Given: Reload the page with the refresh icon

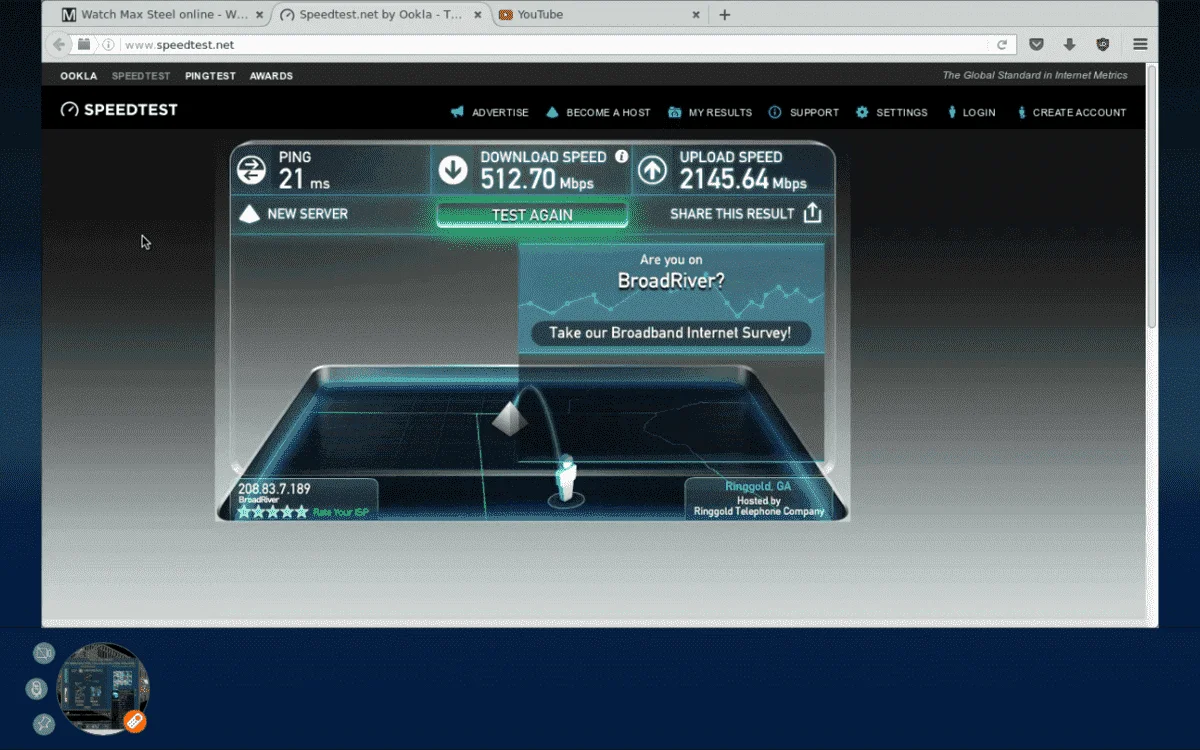Looking at the screenshot, I should 1002,44.
